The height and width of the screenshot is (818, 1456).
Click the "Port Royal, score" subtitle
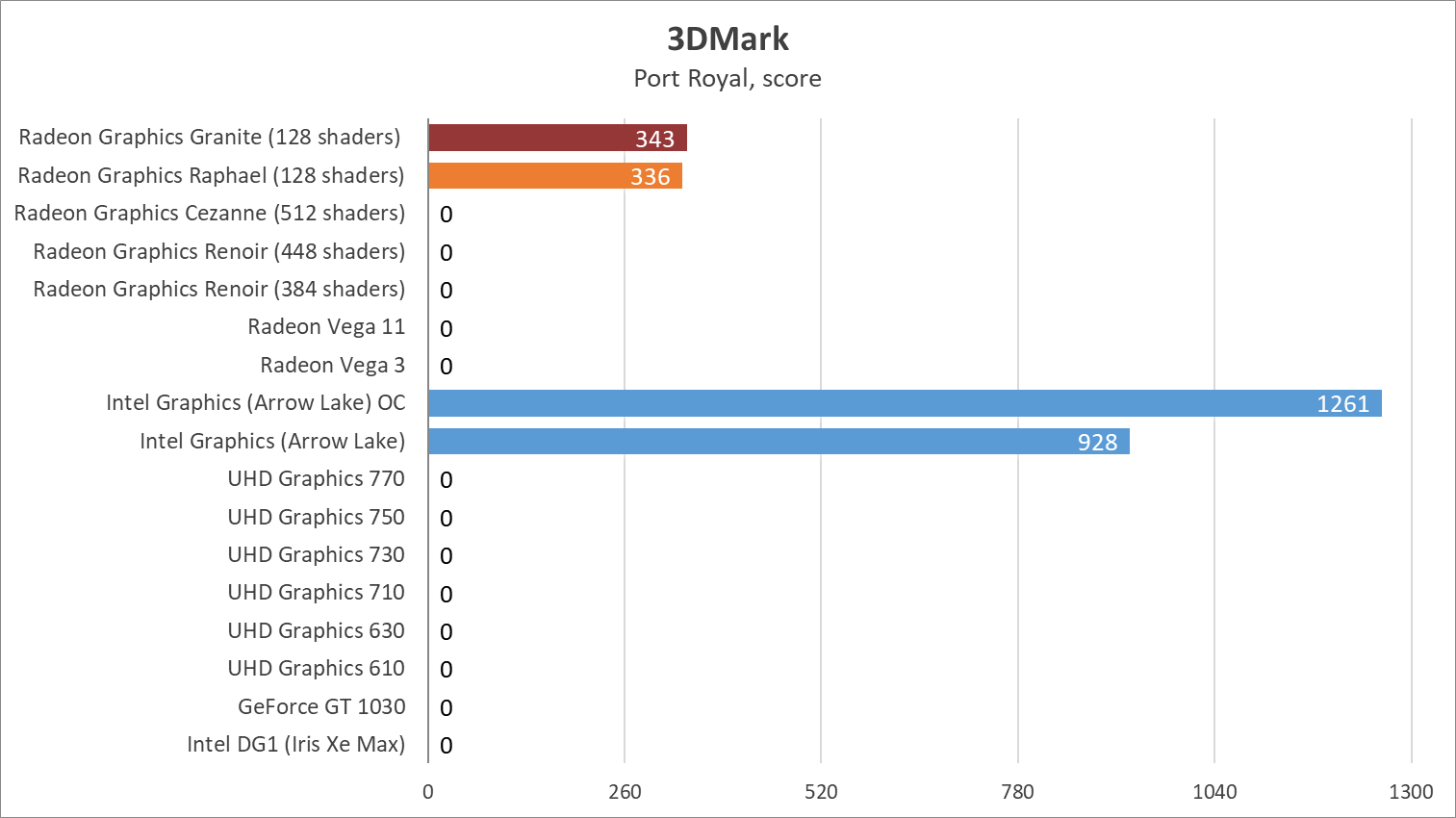coord(728,79)
